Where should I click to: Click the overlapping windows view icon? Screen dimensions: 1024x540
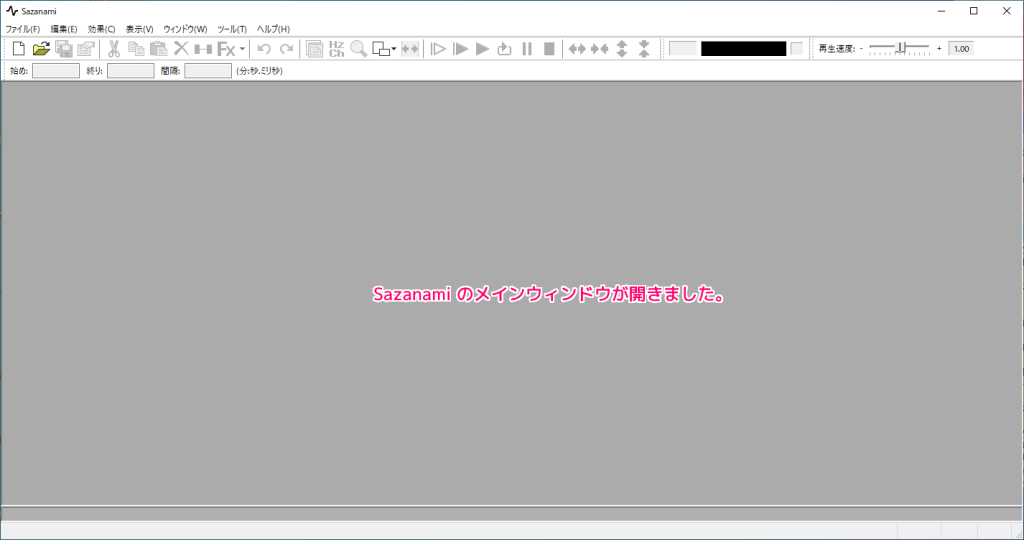tap(381, 49)
